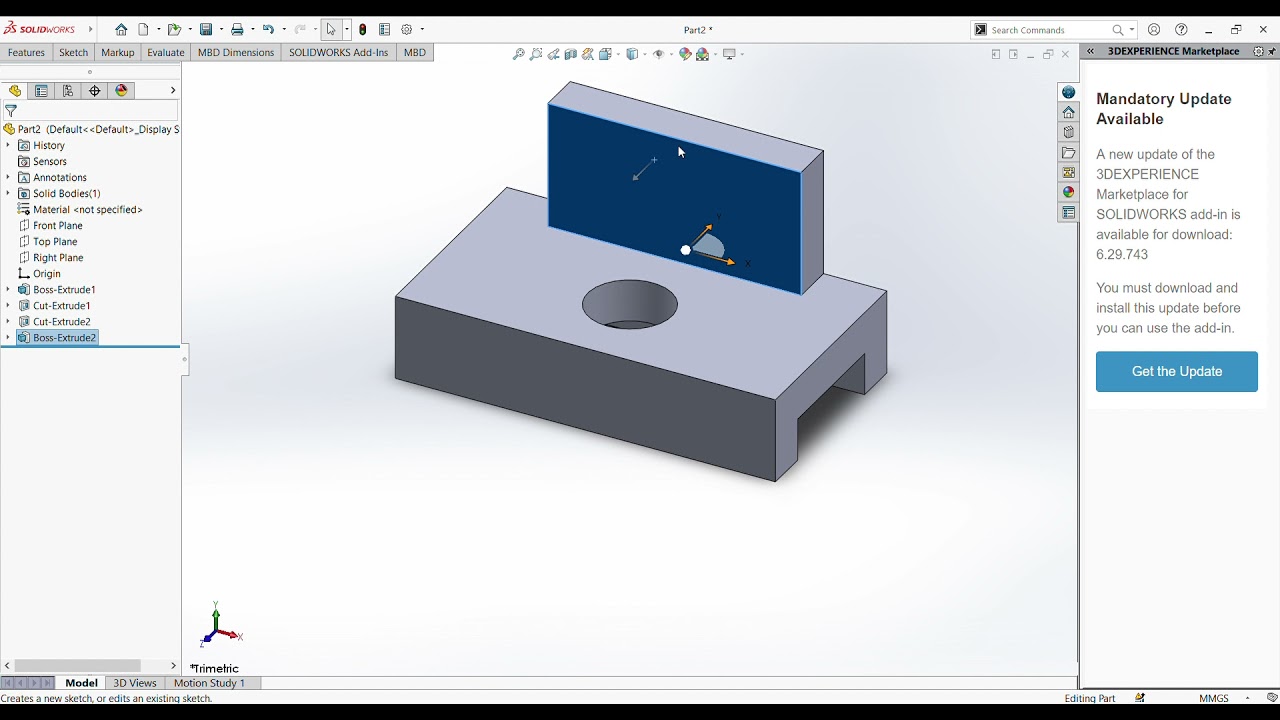Click the user login icon
Screen dimensions: 1280x720
1154,30
